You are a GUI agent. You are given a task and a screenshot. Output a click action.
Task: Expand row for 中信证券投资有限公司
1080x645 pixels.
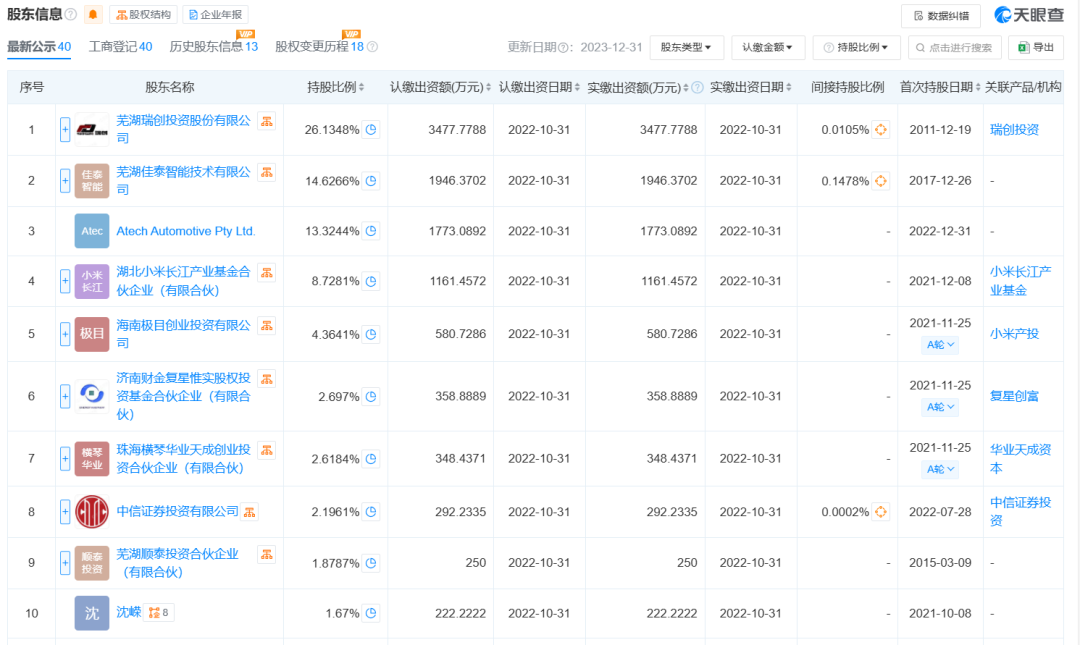(x=65, y=512)
